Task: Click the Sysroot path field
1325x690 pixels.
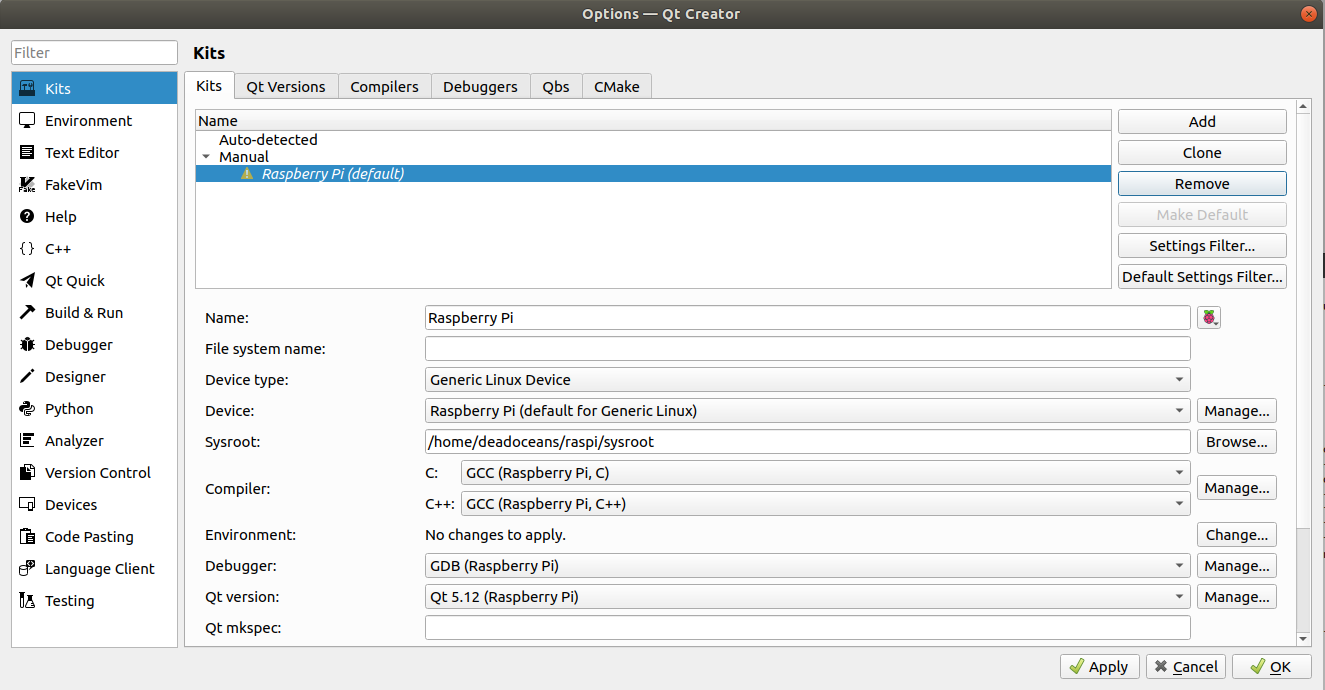Action: 808,442
